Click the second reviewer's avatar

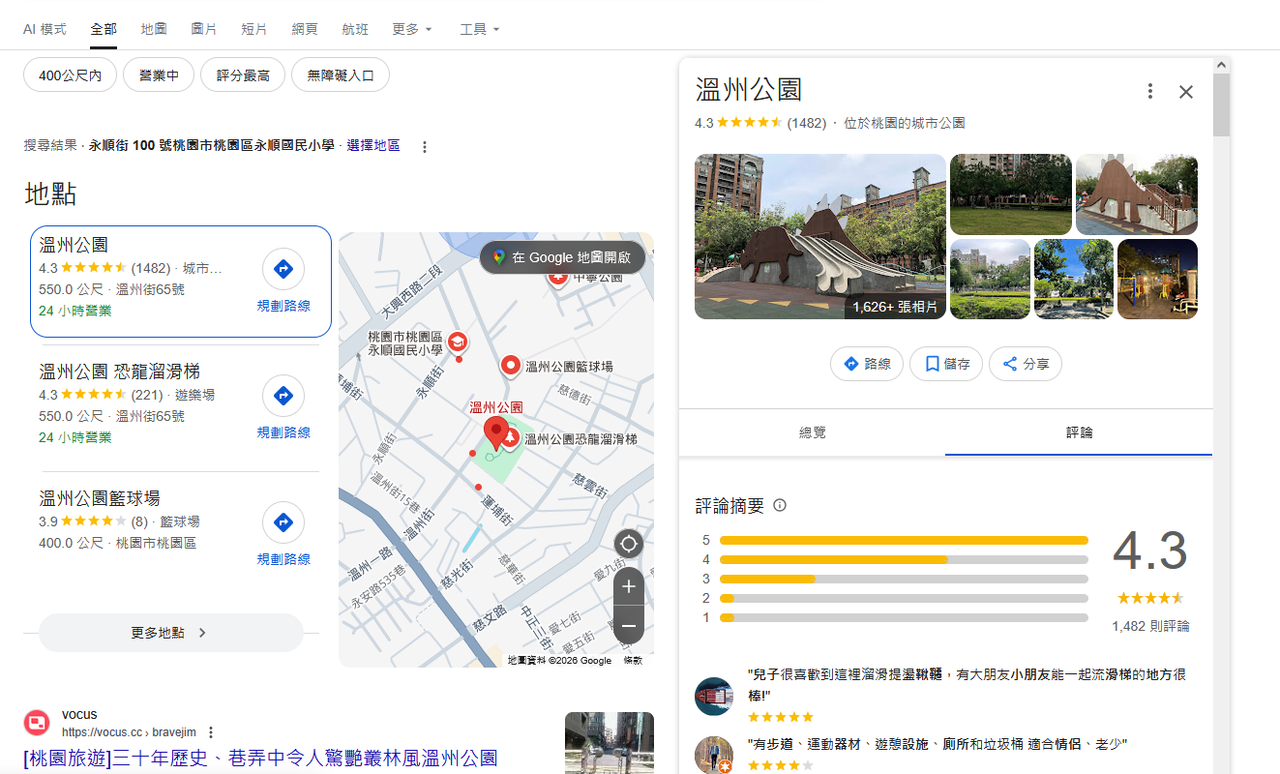pos(714,755)
